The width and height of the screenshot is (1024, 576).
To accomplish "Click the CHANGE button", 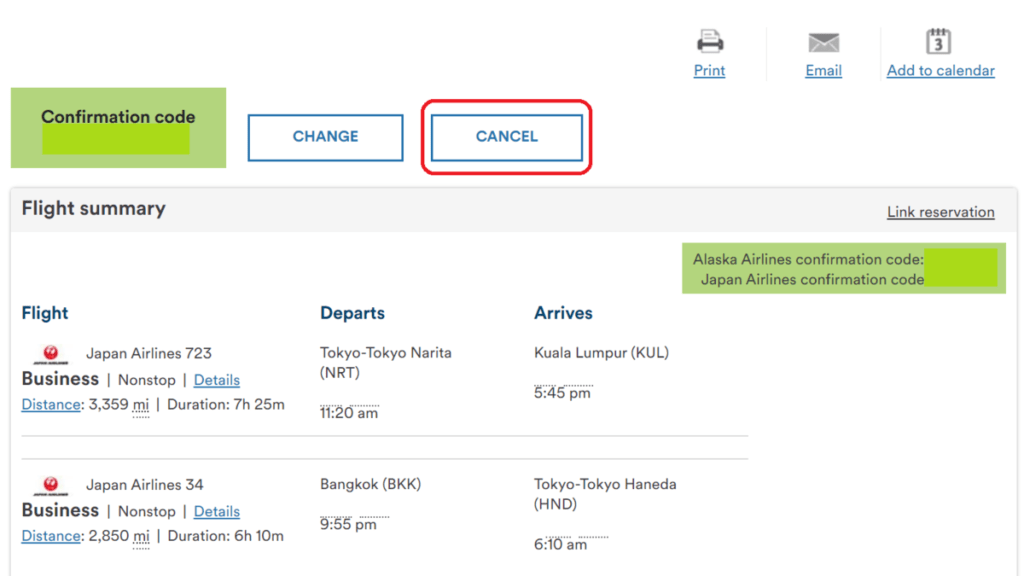I will click(325, 137).
